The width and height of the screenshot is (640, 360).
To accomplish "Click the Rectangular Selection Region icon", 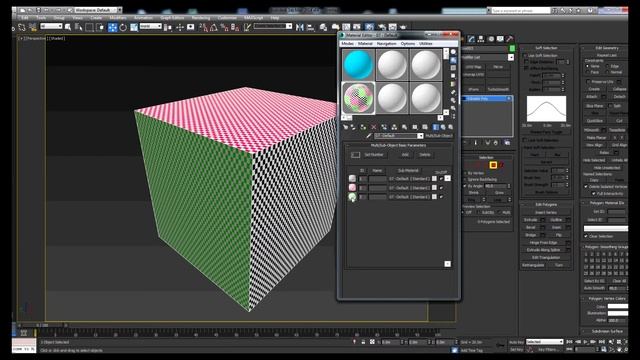I will [x=89, y=27].
